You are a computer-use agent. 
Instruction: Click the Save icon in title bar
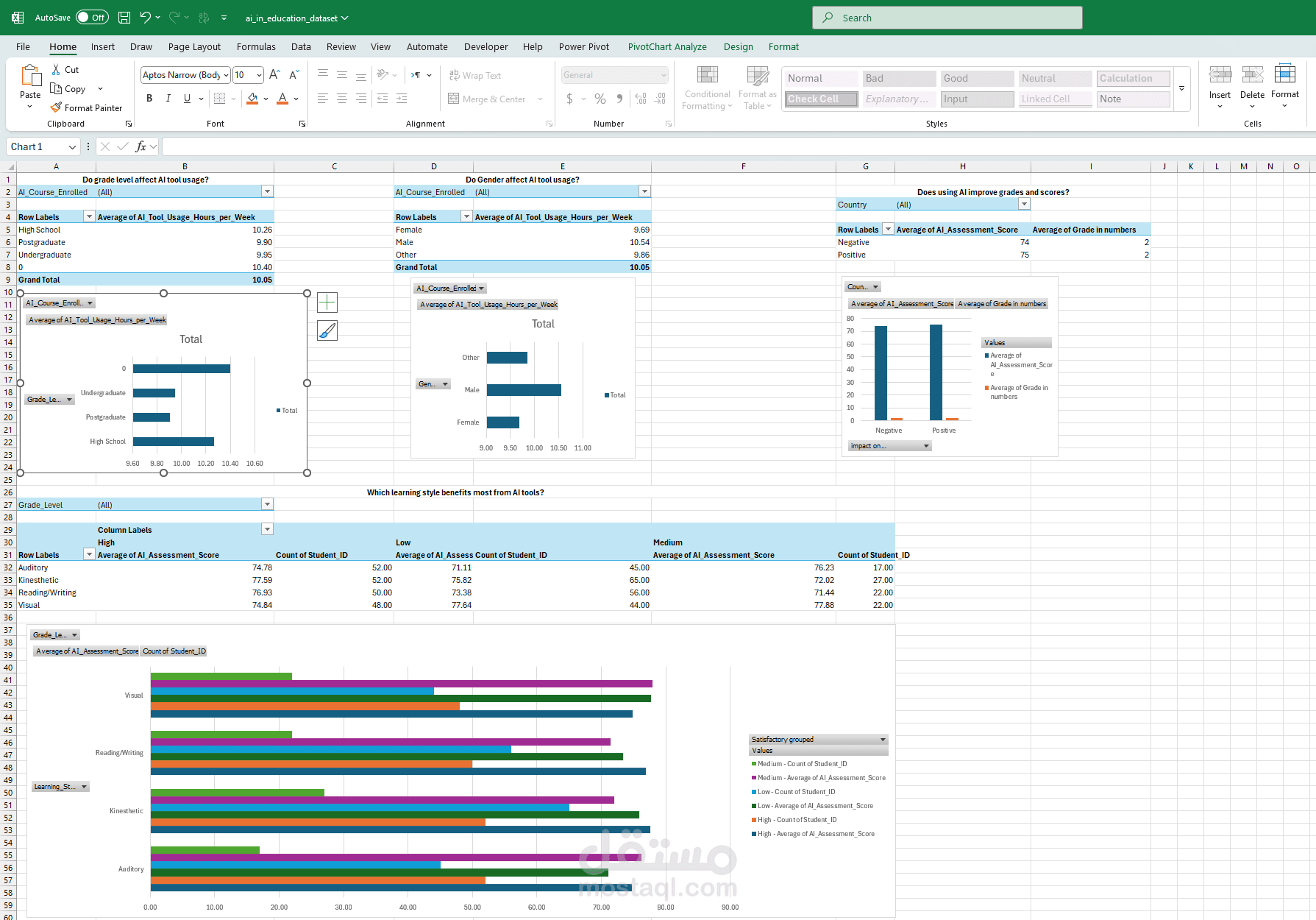pos(124,18)
